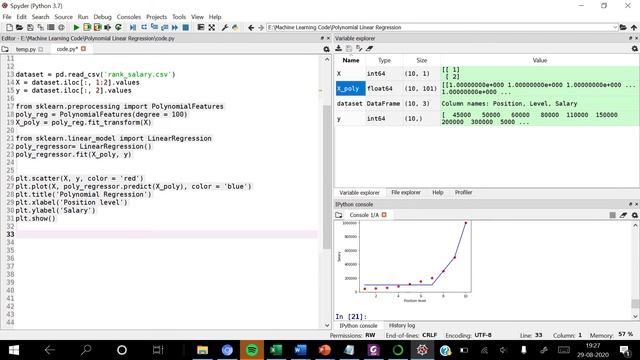
Task: Open the Tools menu
Action: click(x=179, y=17)
